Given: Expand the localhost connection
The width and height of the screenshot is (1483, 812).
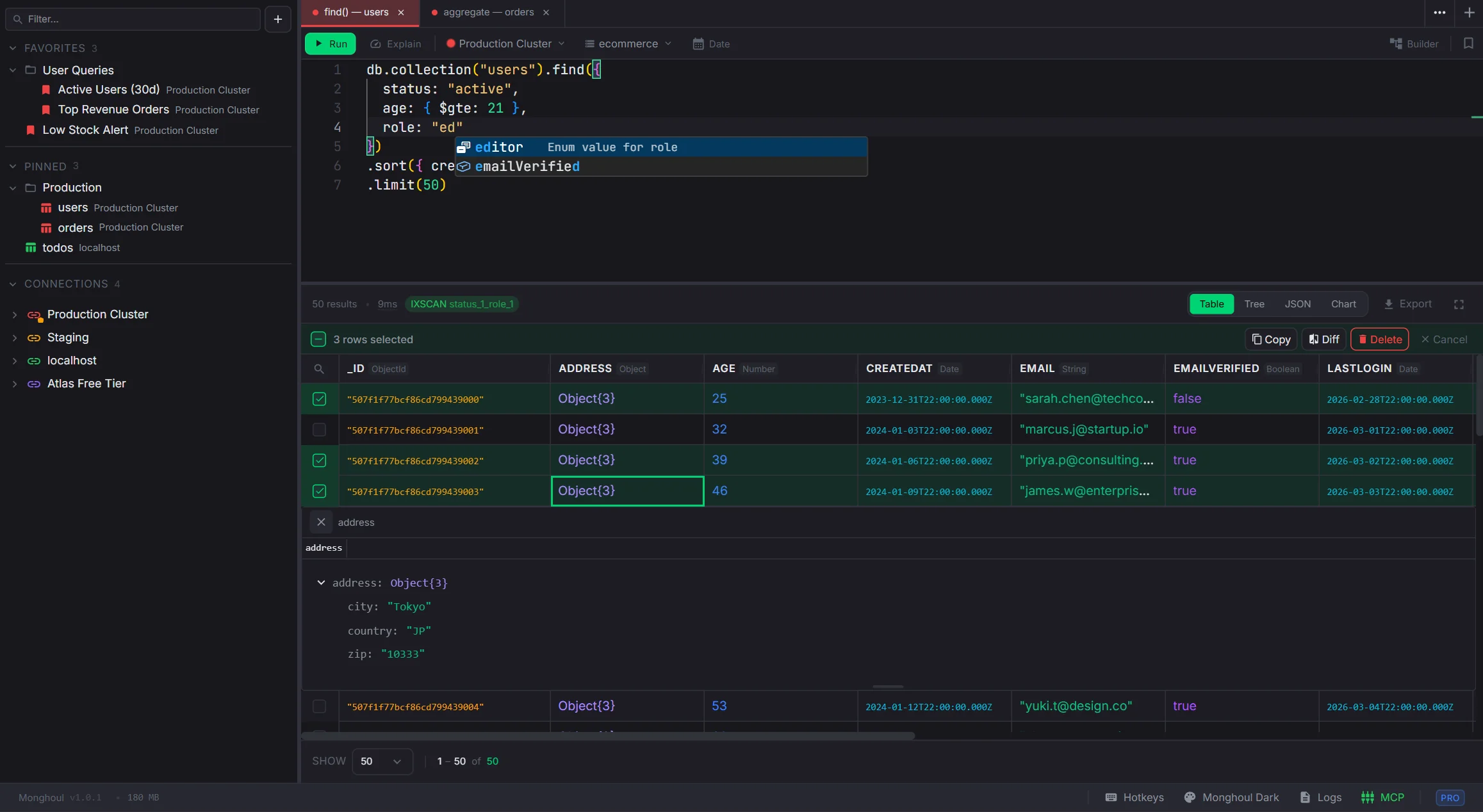Looking at the screenshot, I should [x=14, y=361].
